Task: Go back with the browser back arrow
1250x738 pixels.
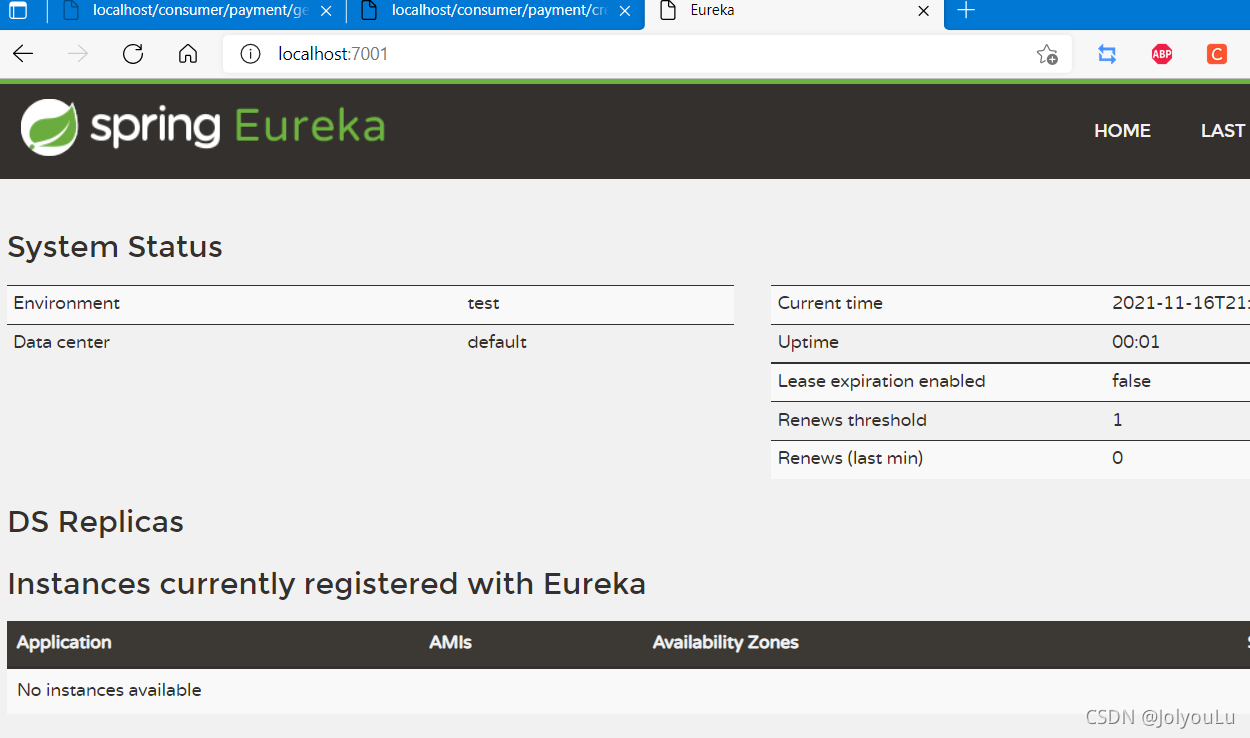Action: click(x=23, y=54)
